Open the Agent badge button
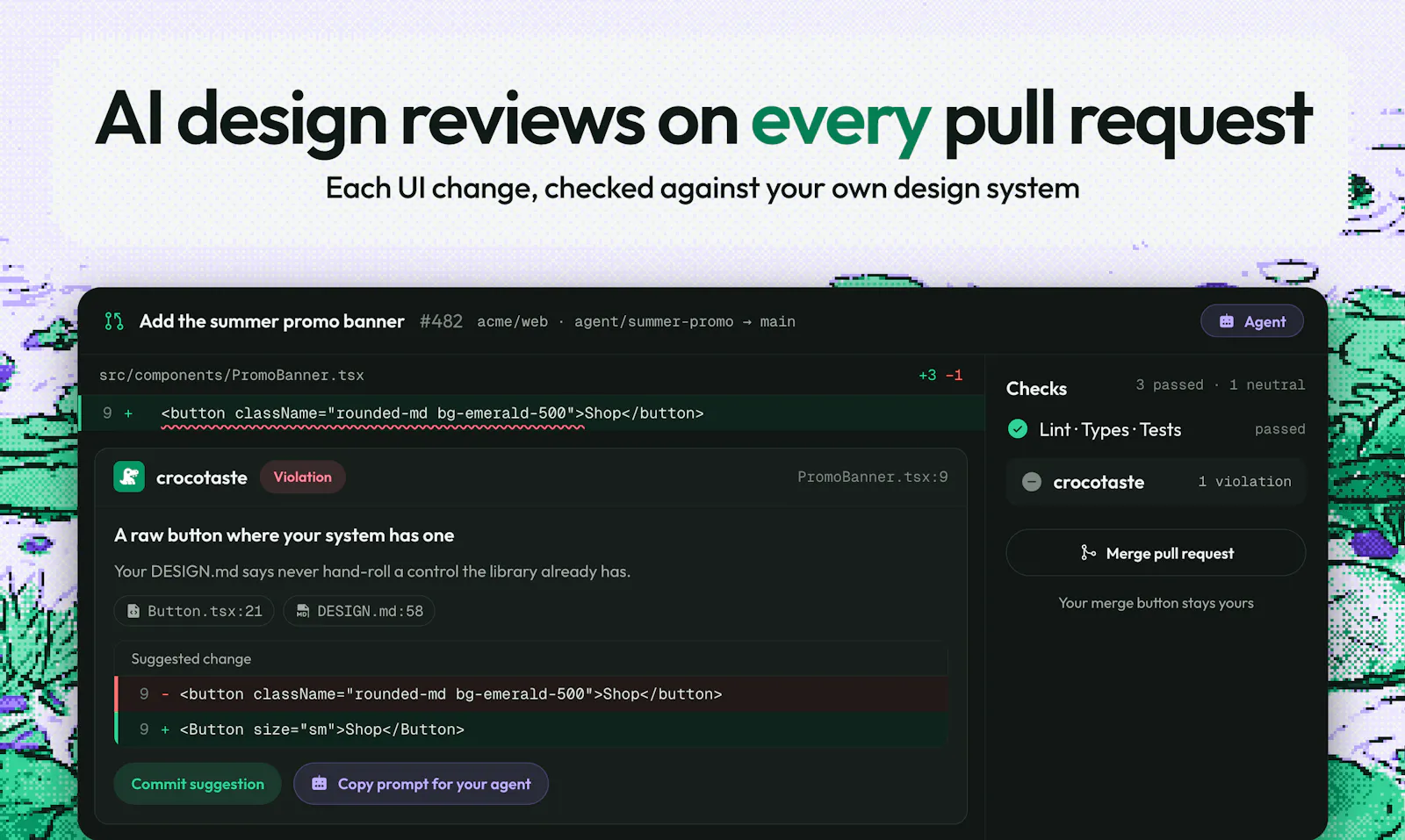Viewport: 1405px width, 840px height. click(1251, 321)
